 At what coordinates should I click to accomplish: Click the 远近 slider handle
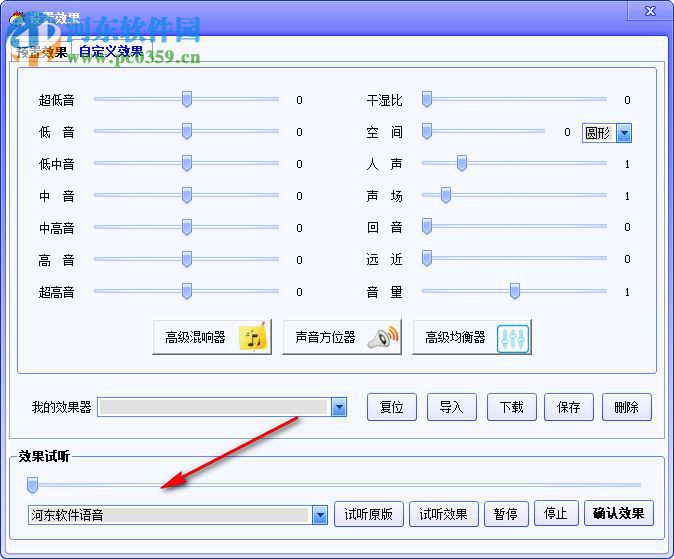[427, 258]
